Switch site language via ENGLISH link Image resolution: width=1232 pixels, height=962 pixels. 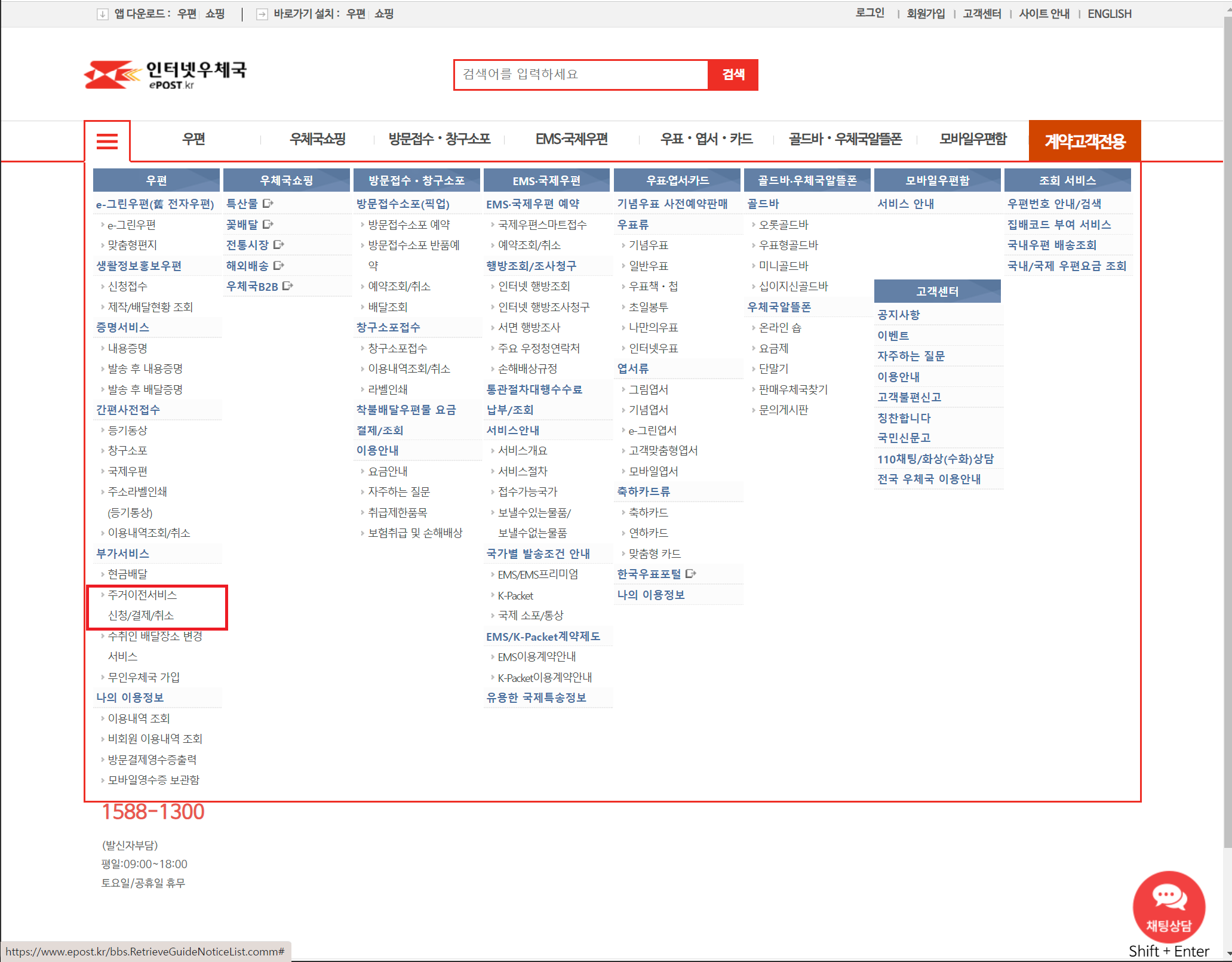pos(1109,13)
